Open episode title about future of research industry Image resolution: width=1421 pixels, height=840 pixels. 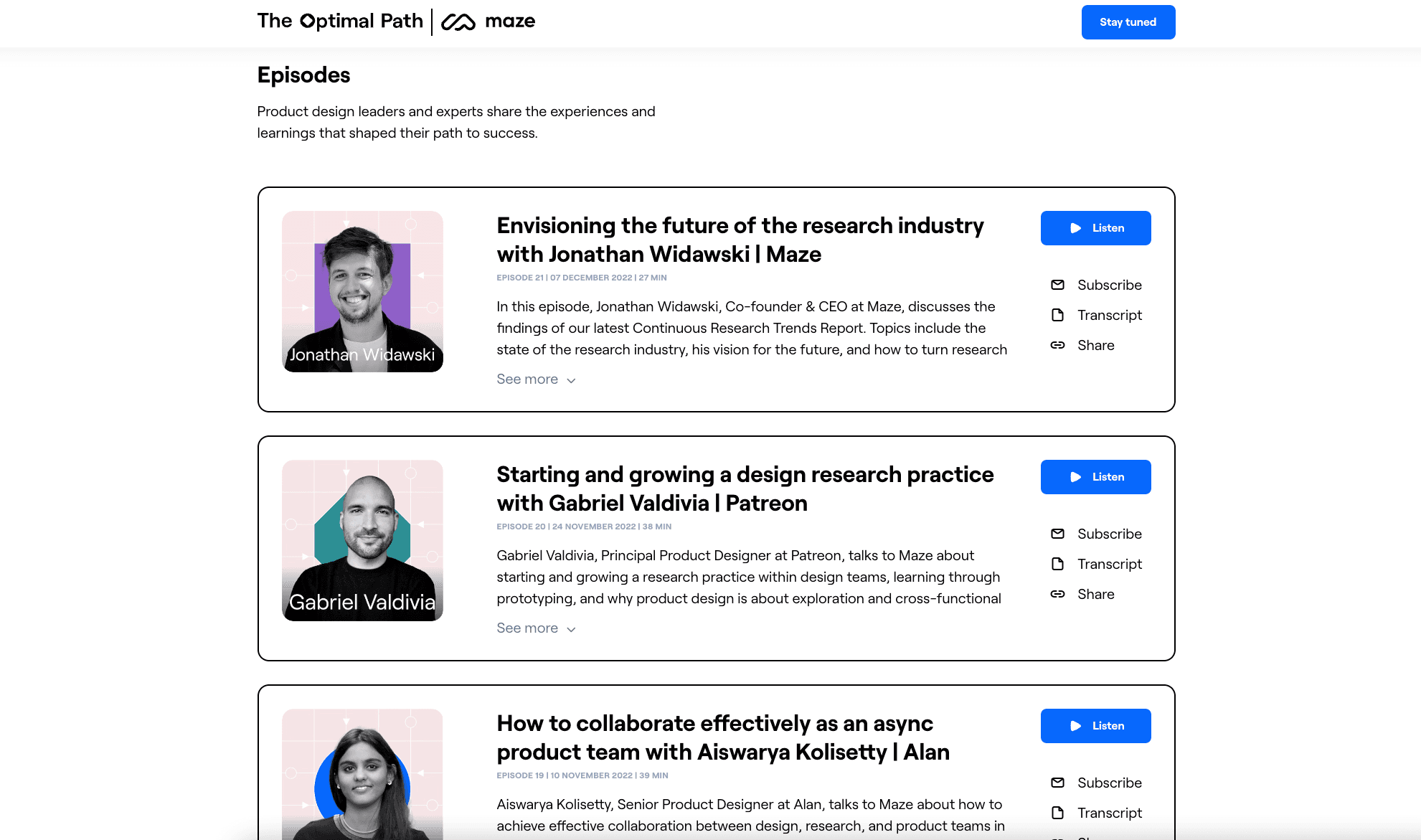740,240
